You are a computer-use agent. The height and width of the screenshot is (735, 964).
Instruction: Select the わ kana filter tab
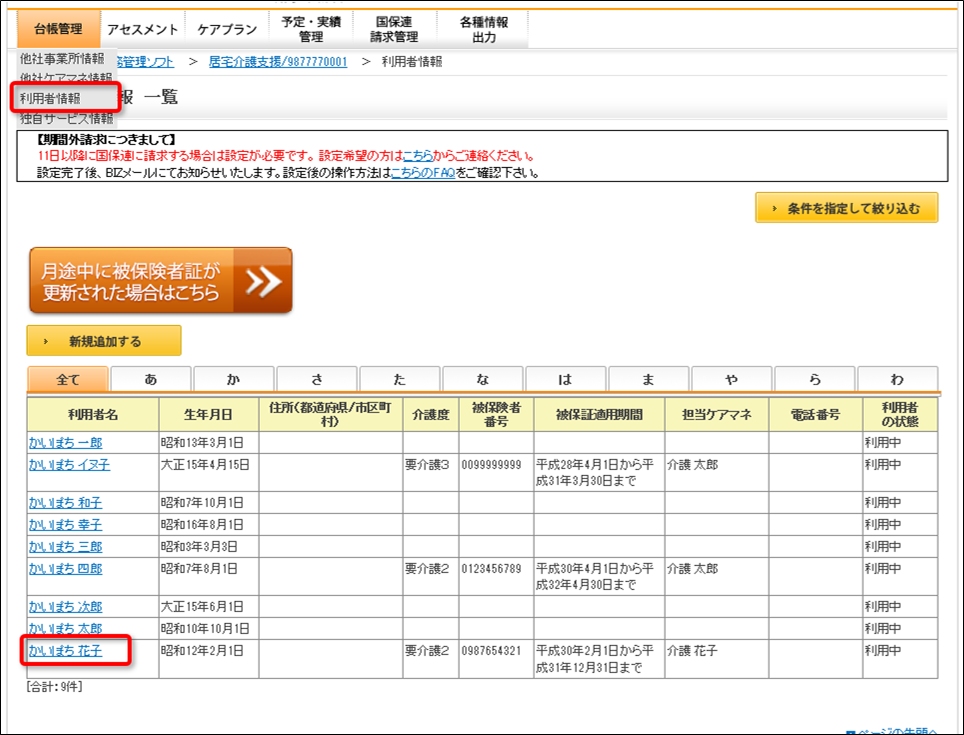(898, 379)
